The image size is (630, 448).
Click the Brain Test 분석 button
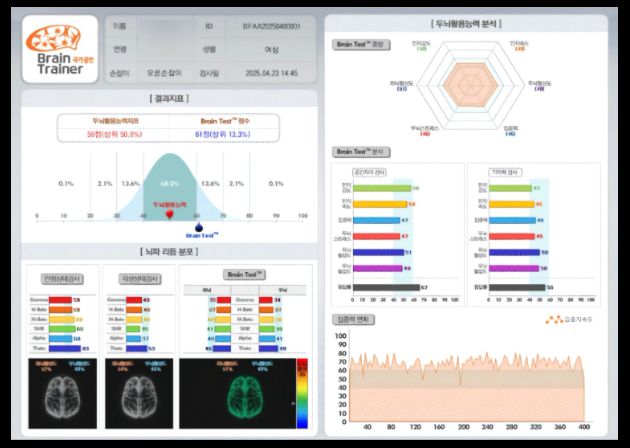click(x=361, y=152)
